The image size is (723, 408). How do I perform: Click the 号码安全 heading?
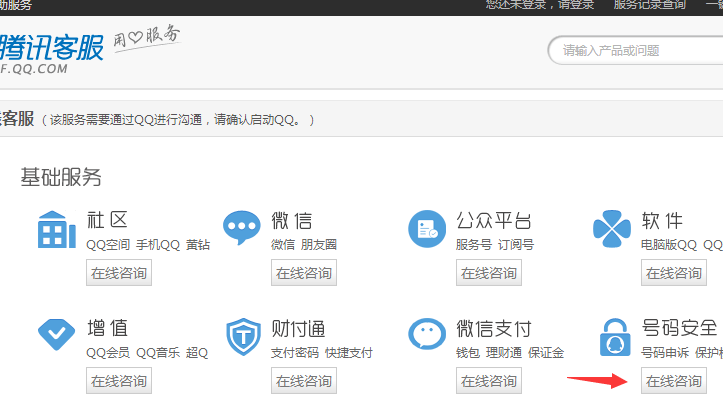[679, 328]
